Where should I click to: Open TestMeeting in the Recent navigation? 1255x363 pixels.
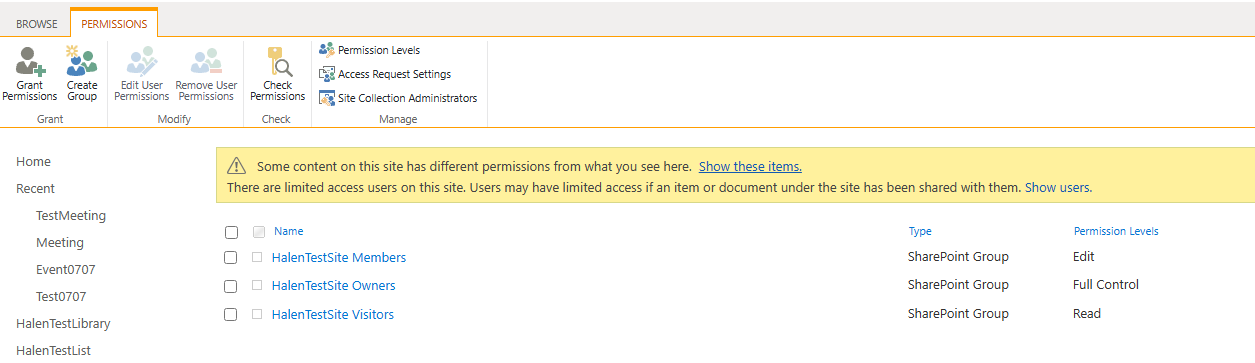click(x=71, y=216)
